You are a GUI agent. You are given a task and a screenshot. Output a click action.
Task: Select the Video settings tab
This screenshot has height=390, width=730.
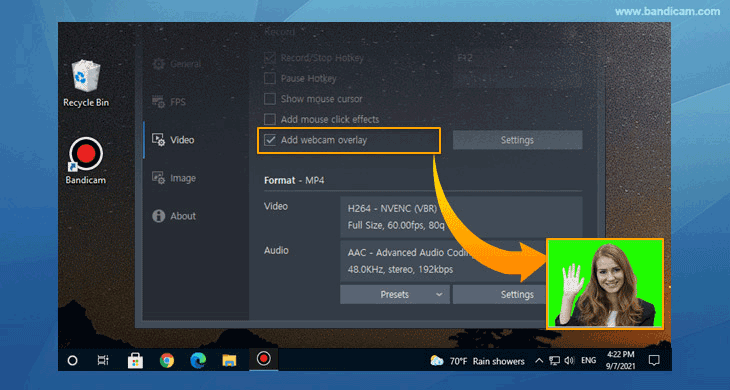click(x=173, y=140)
